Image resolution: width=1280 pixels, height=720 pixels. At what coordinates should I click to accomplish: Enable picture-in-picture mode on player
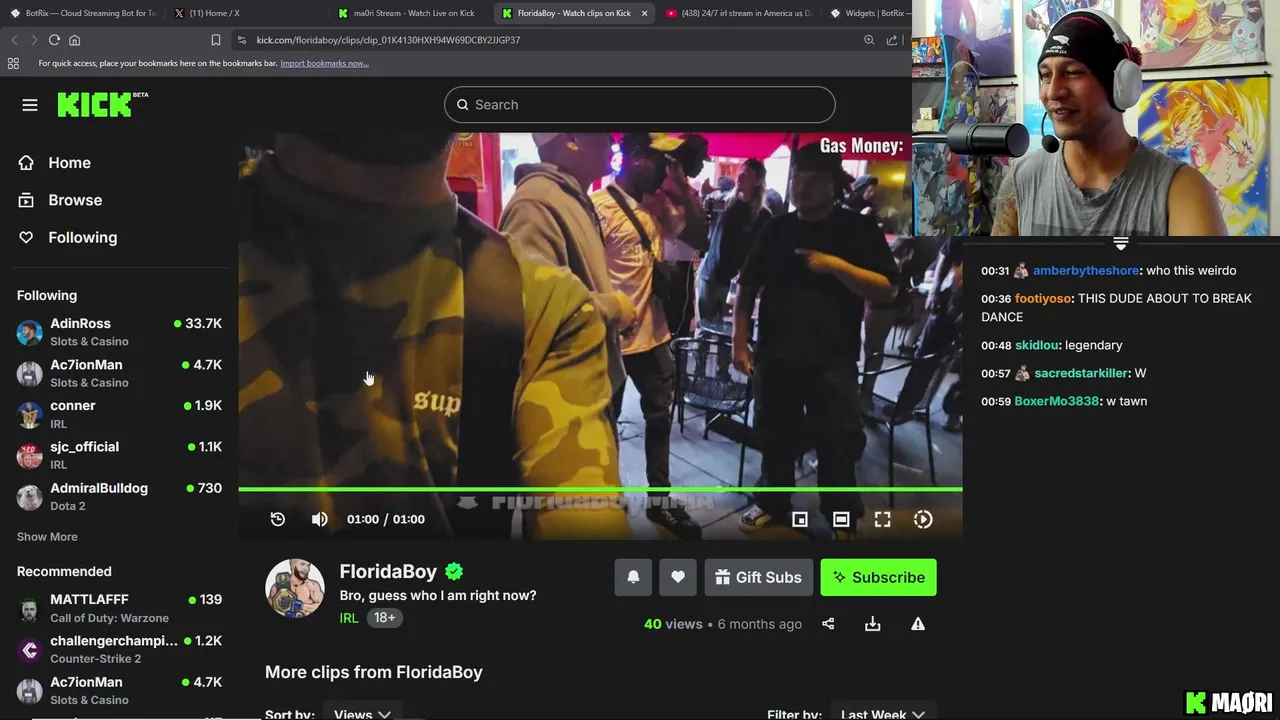[800, 519]
